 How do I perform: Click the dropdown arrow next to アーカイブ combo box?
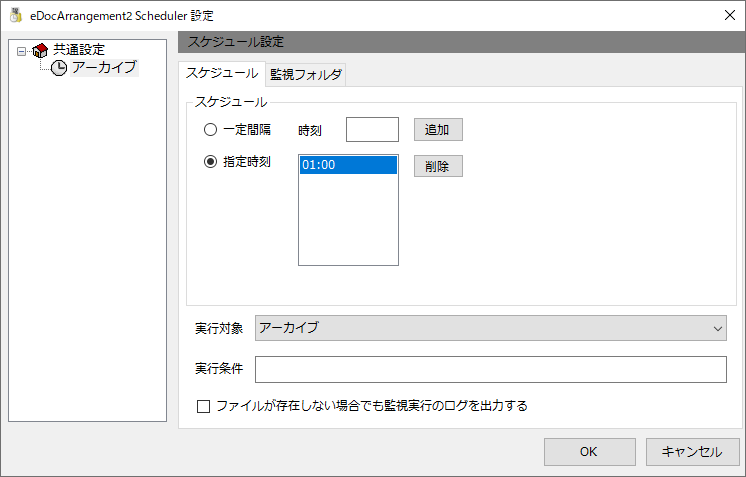(x=717, y=329)
